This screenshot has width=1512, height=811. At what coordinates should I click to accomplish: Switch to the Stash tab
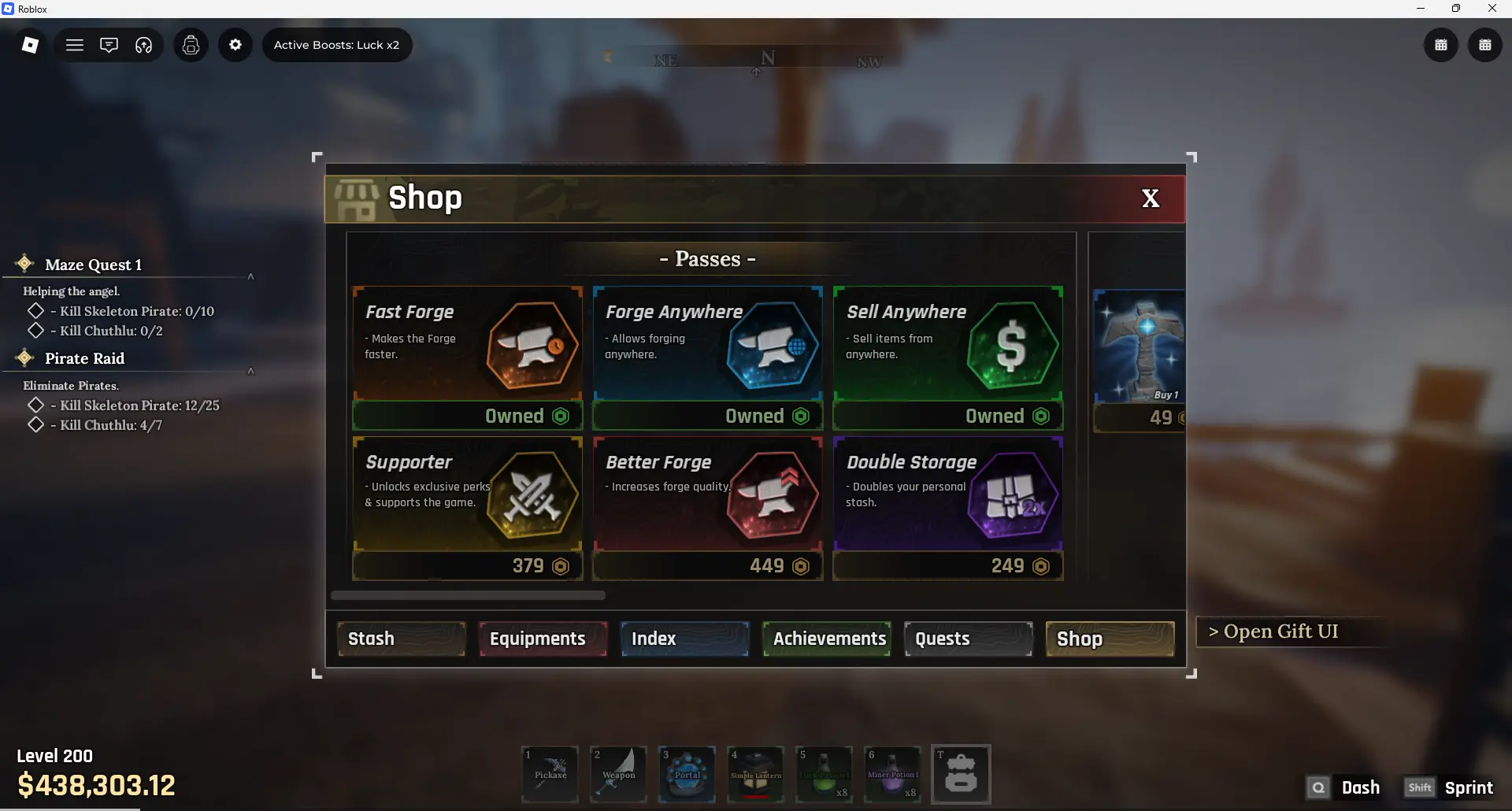pos(402,639)
